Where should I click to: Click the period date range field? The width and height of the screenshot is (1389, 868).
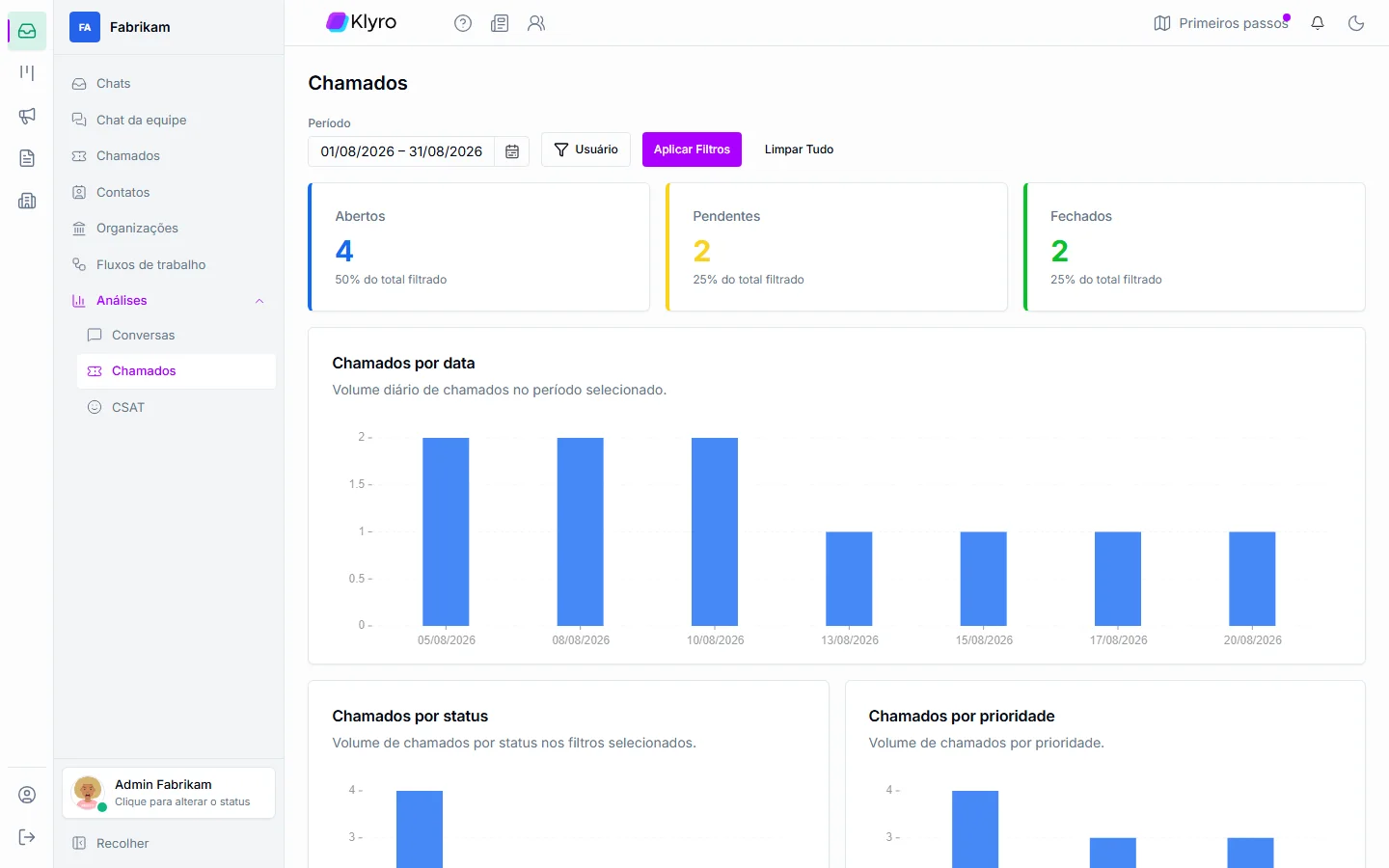401,151
